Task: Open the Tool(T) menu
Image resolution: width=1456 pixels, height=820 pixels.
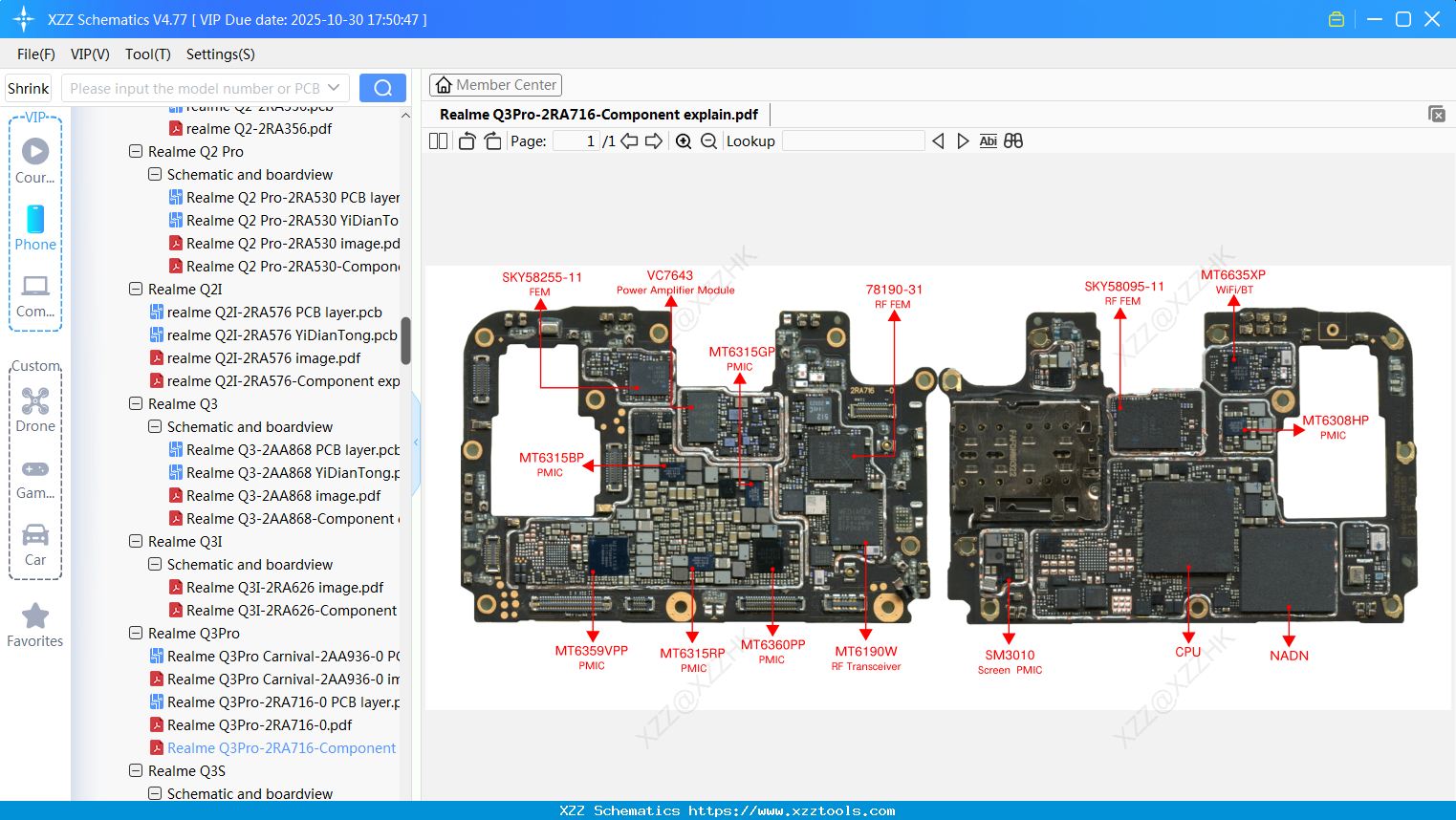Action: pyautogui.click(x=147, y=54)
